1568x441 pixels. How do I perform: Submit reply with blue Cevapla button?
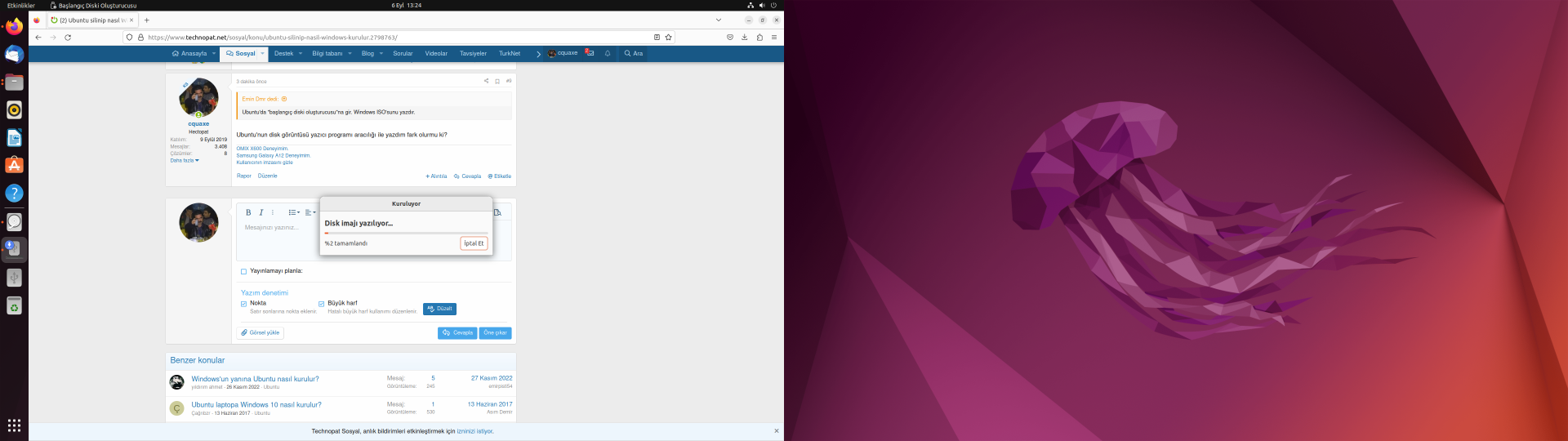457,332
